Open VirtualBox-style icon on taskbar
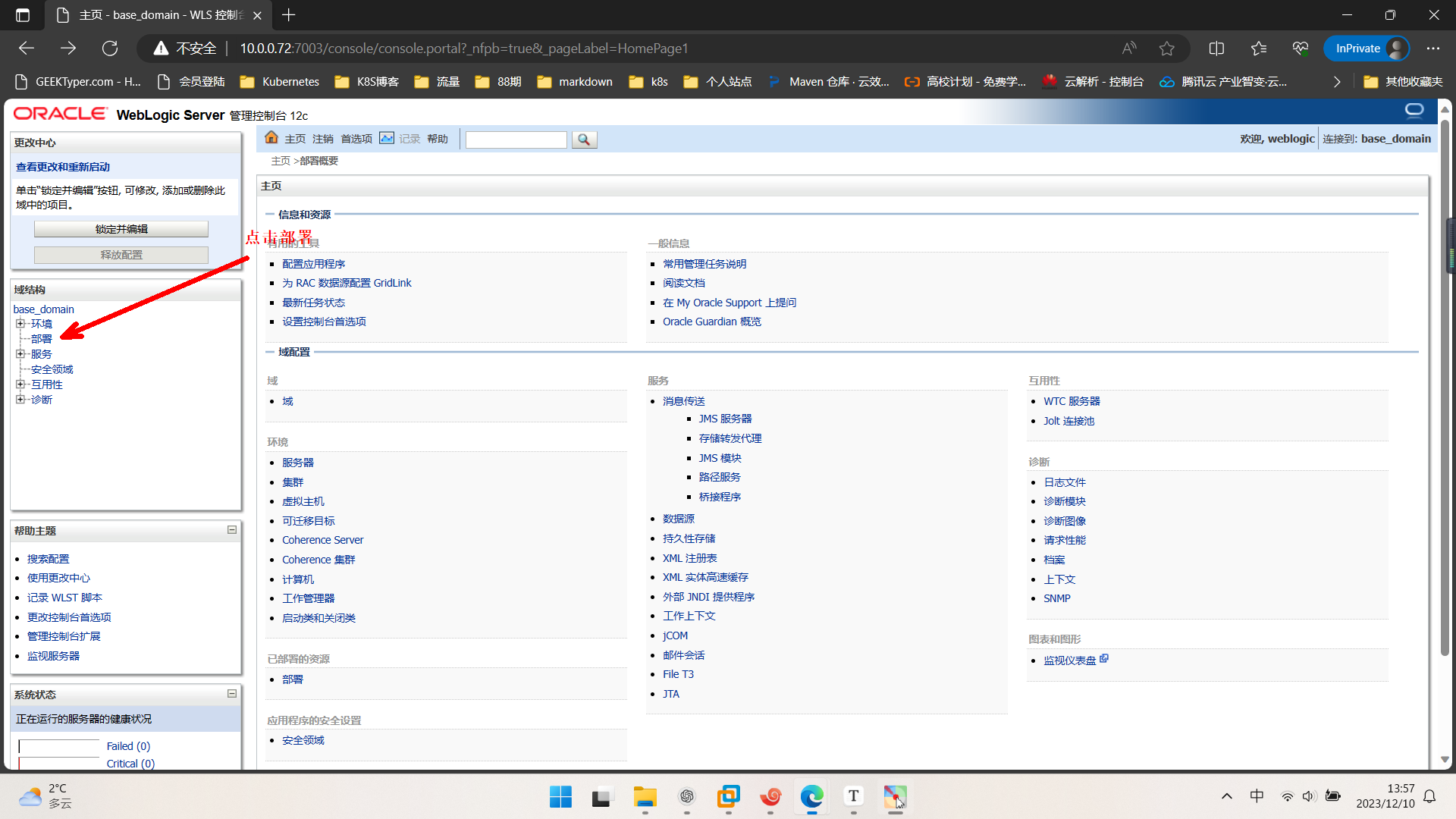Image resolution: width=1456 pixels, height=819 pixels. click(x=729, y=796)
